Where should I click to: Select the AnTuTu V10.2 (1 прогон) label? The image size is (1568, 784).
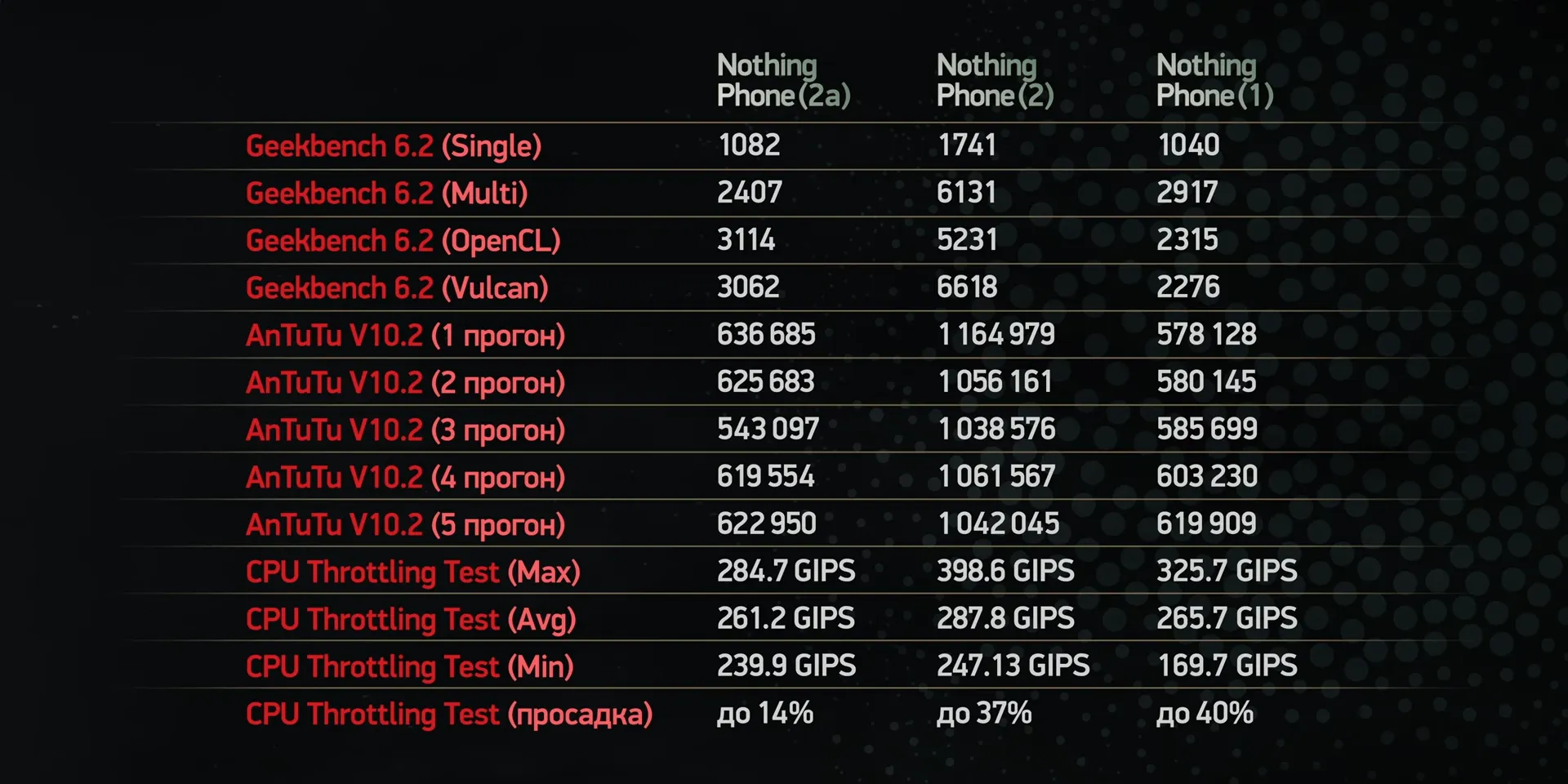405,336
